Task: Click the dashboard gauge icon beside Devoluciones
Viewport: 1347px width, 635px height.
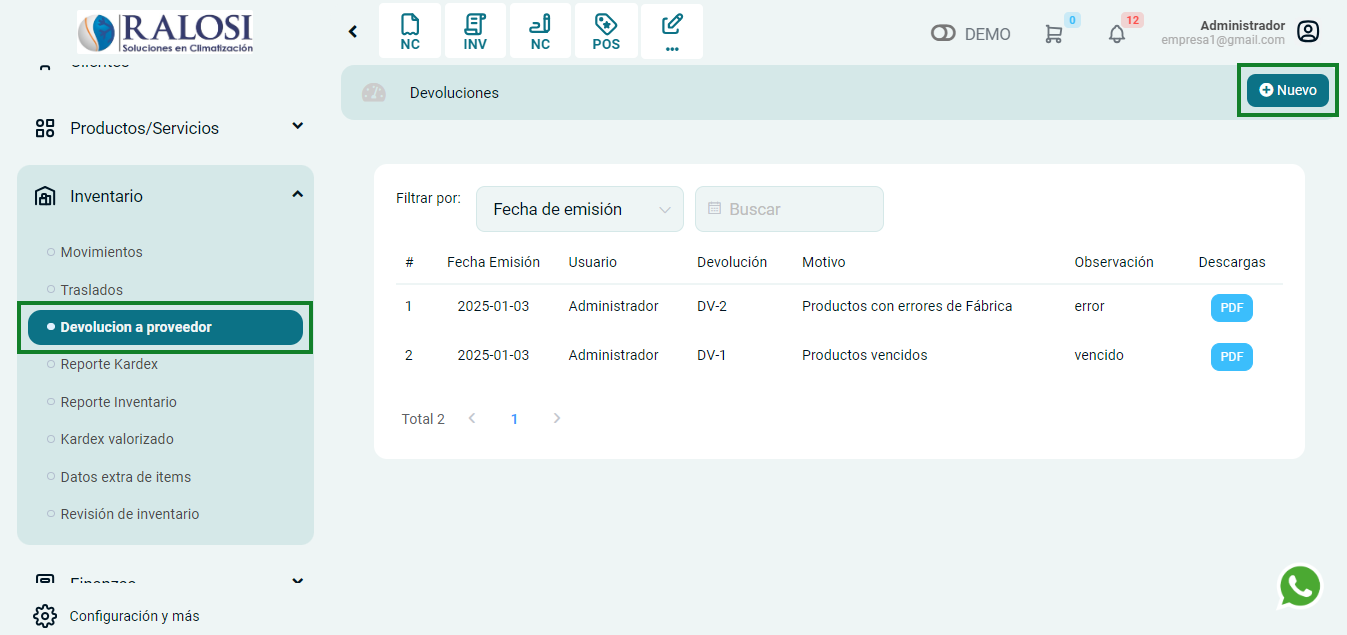Action: pyautogui.click(x=373, y=93)
